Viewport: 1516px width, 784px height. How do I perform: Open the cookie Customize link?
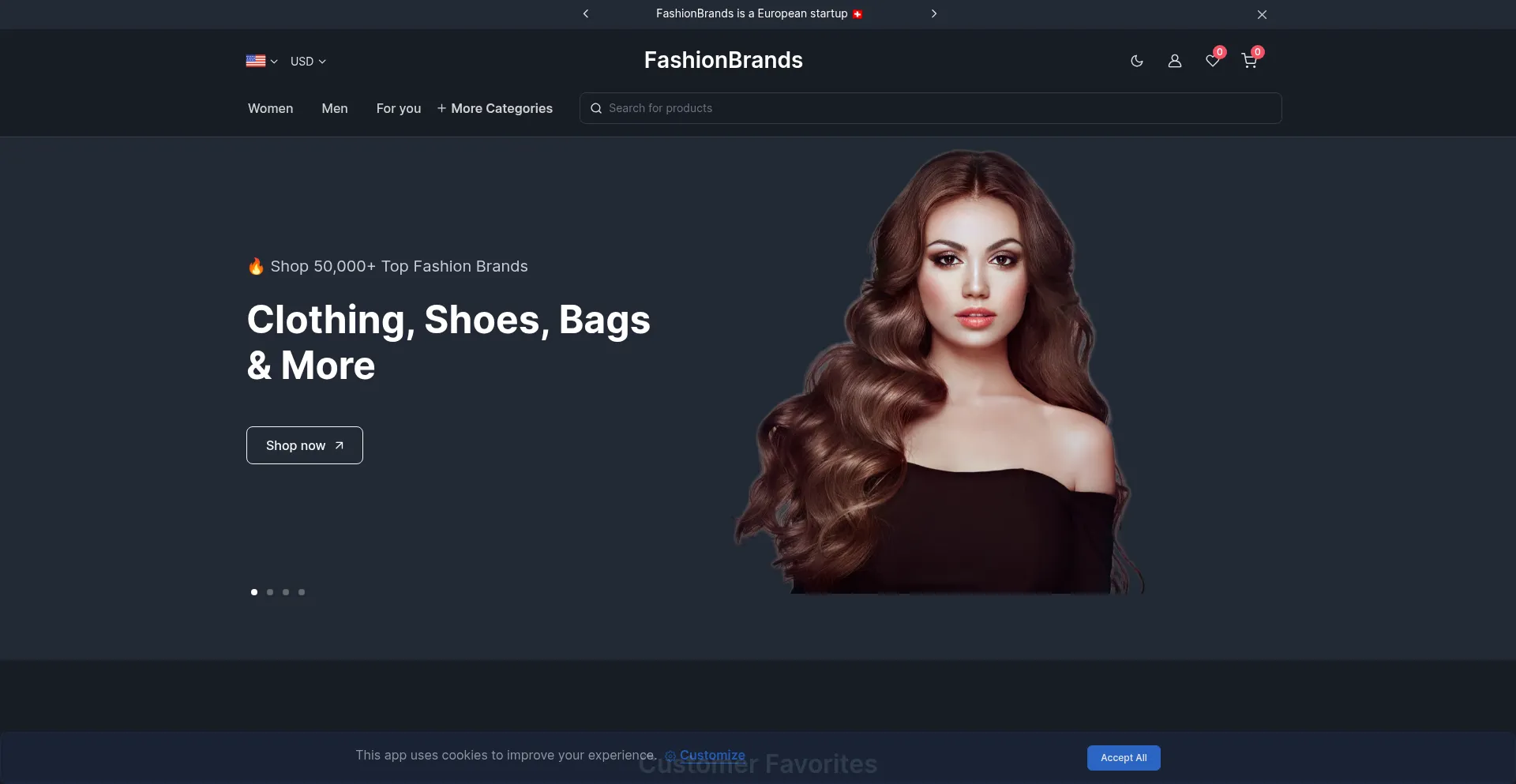click(x=705, y=755)
